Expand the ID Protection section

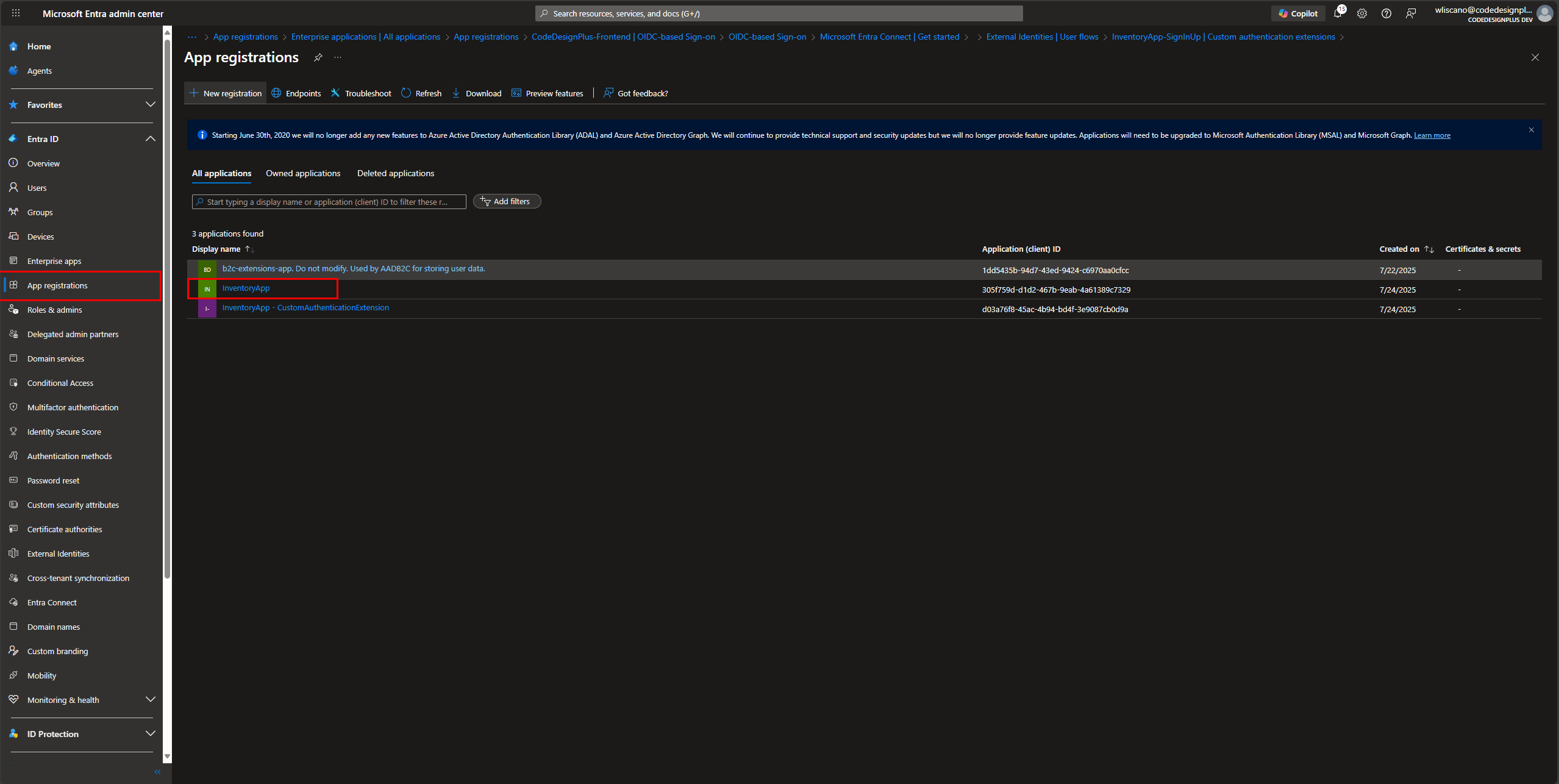pyautogui.click(x=151, y=733)
